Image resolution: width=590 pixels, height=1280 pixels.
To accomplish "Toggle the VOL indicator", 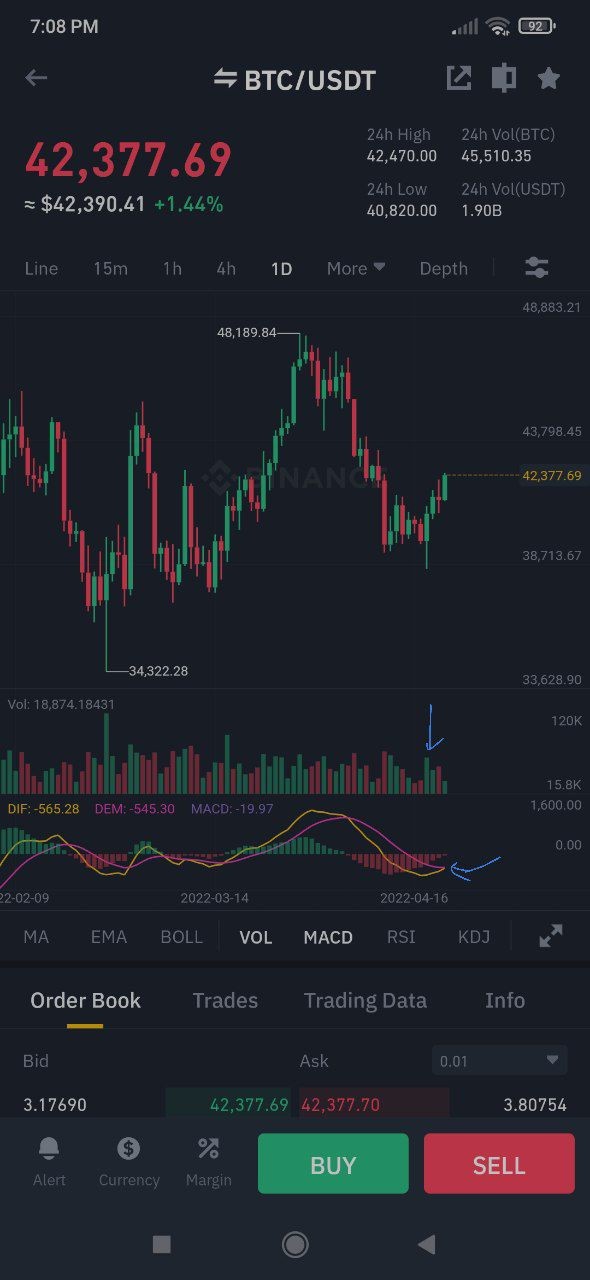I will (256, 937).
